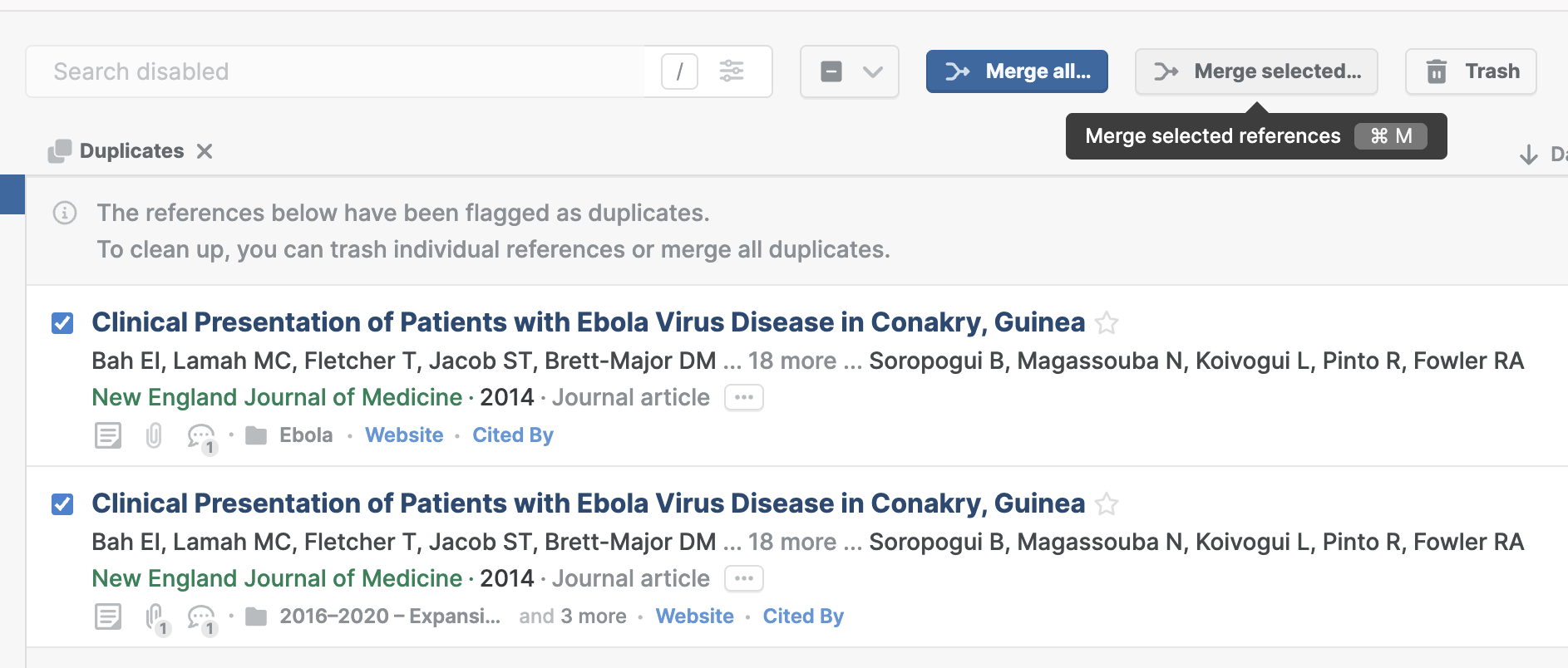This screenshot has width=1568, height=668.
Task: Click the slash shortcut key icon in search
Action: 679,71
